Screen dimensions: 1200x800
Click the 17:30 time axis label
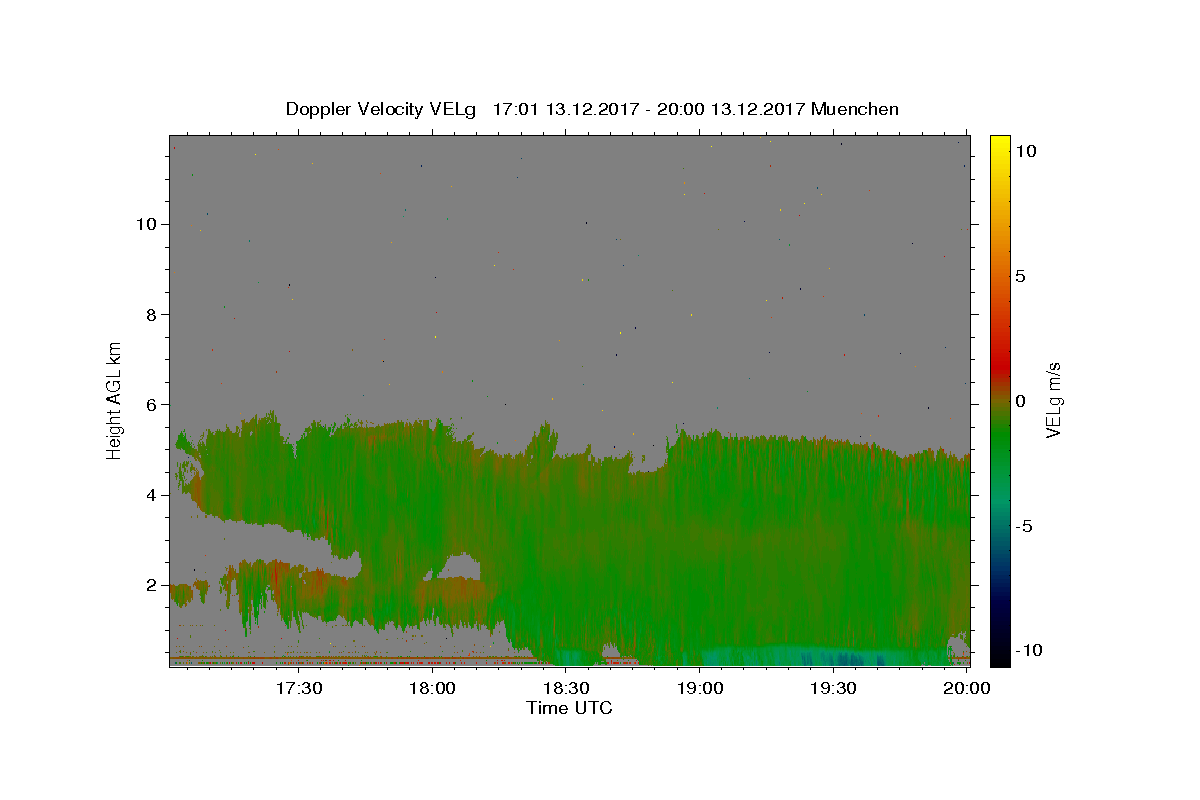point(298,688)
